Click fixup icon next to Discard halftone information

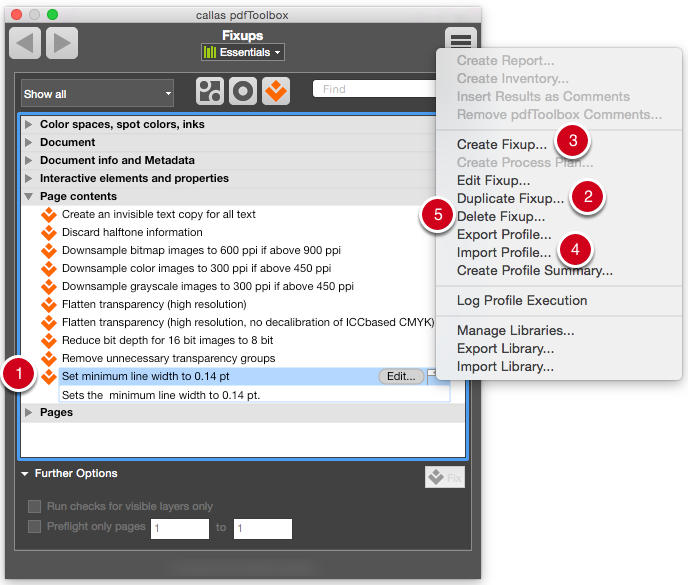tap(49, 233)
